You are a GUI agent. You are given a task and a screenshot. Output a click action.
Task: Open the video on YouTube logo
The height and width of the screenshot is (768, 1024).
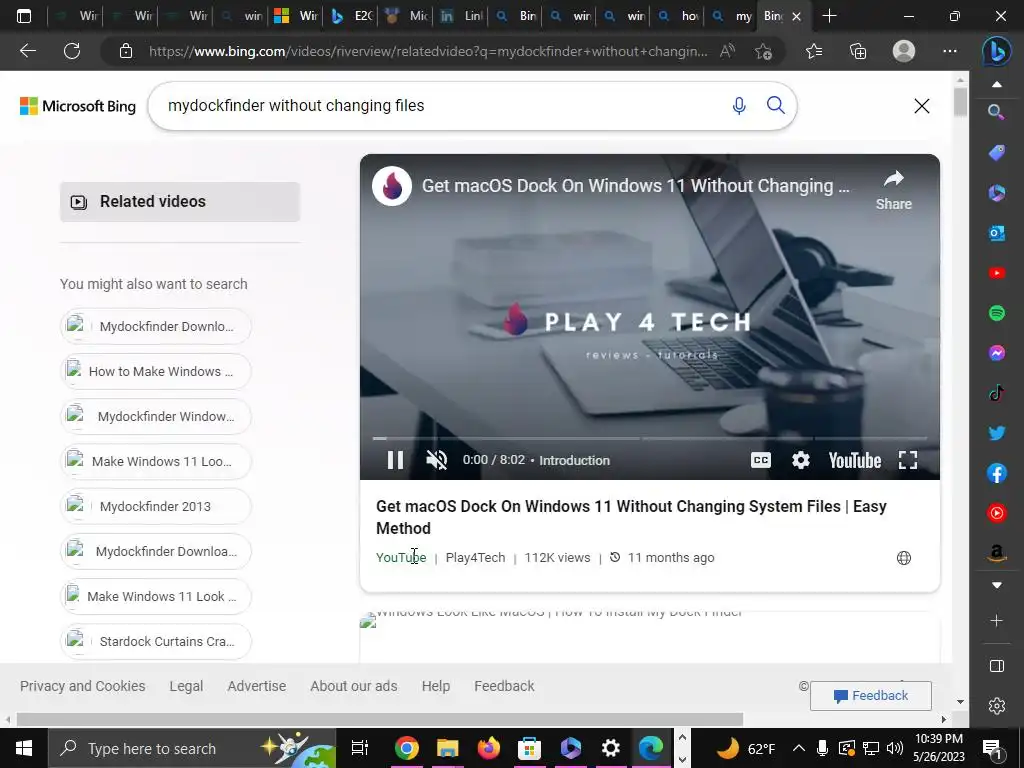point(855,460)
